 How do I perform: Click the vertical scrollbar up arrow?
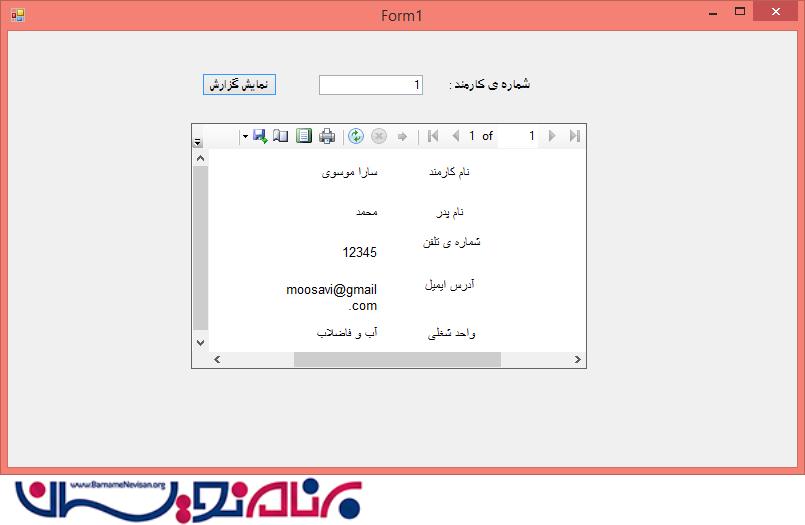pos(201,158)
